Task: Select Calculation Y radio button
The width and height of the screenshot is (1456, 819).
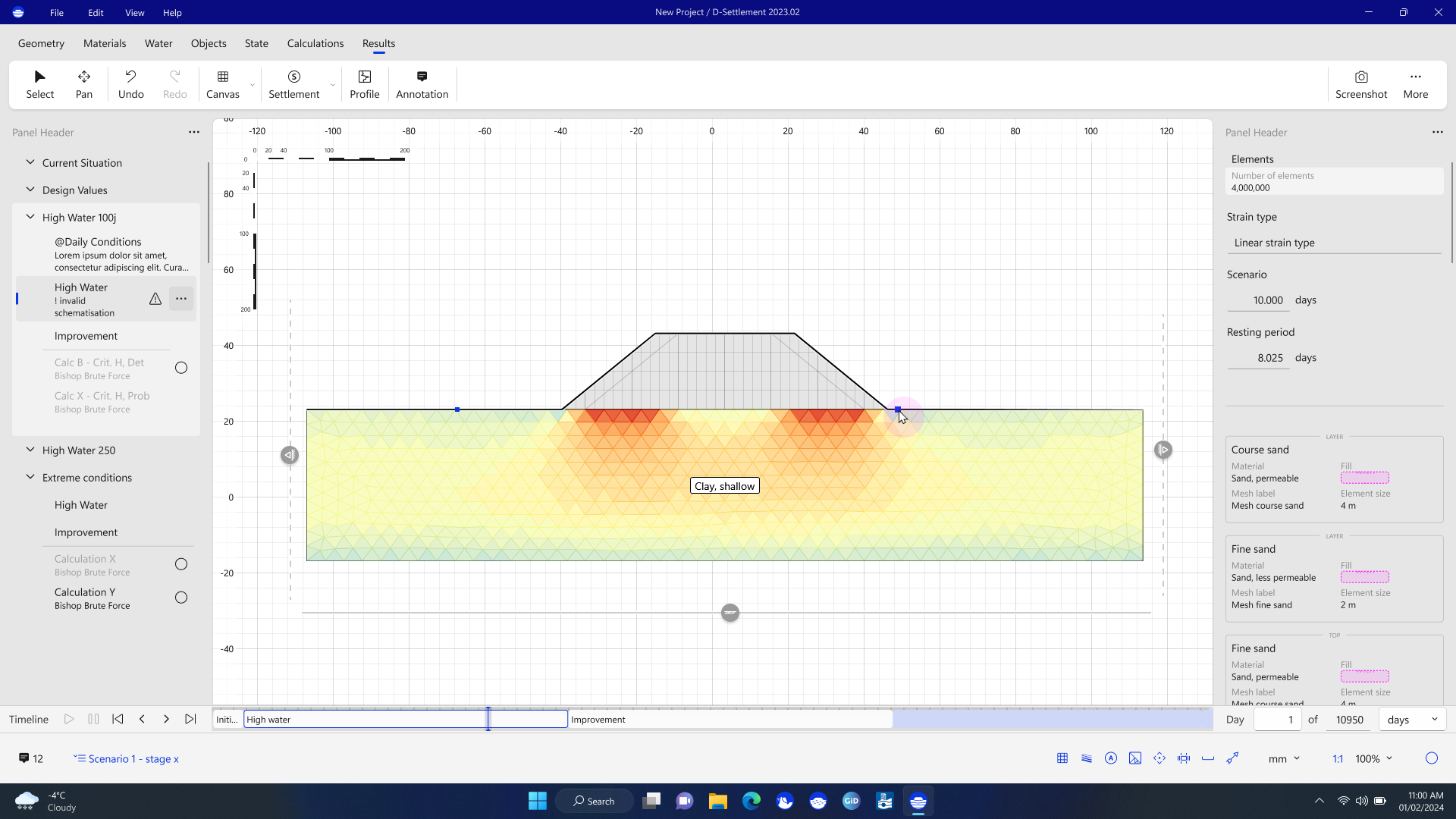Action: tap(181, 598)
